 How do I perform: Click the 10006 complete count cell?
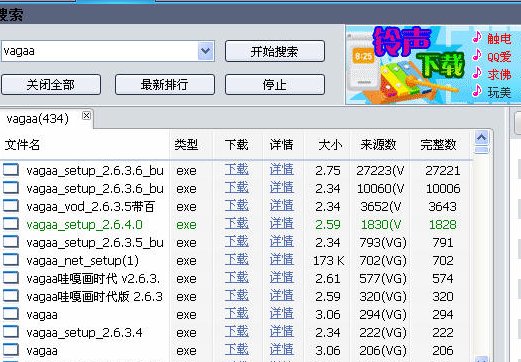pyautogui.click(x=443, y=189)
